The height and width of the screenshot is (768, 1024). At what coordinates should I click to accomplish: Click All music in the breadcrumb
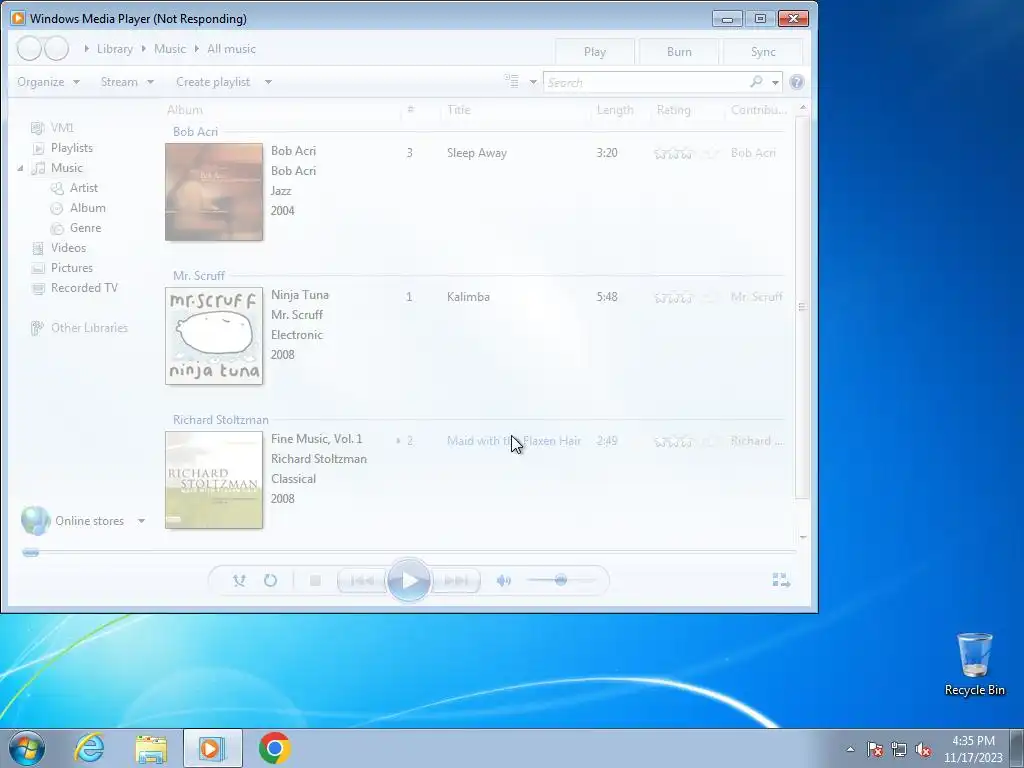(x=231, y=49)
